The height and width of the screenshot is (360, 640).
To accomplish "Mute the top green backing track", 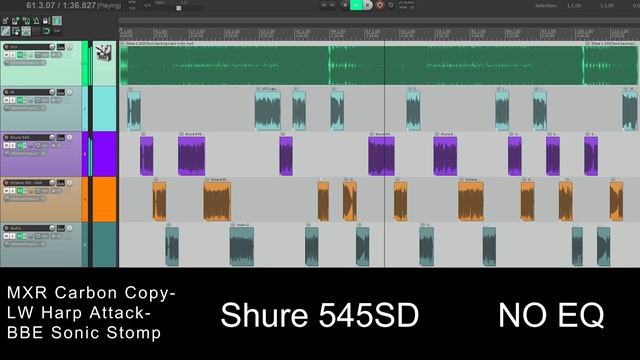I will (6, 55).
